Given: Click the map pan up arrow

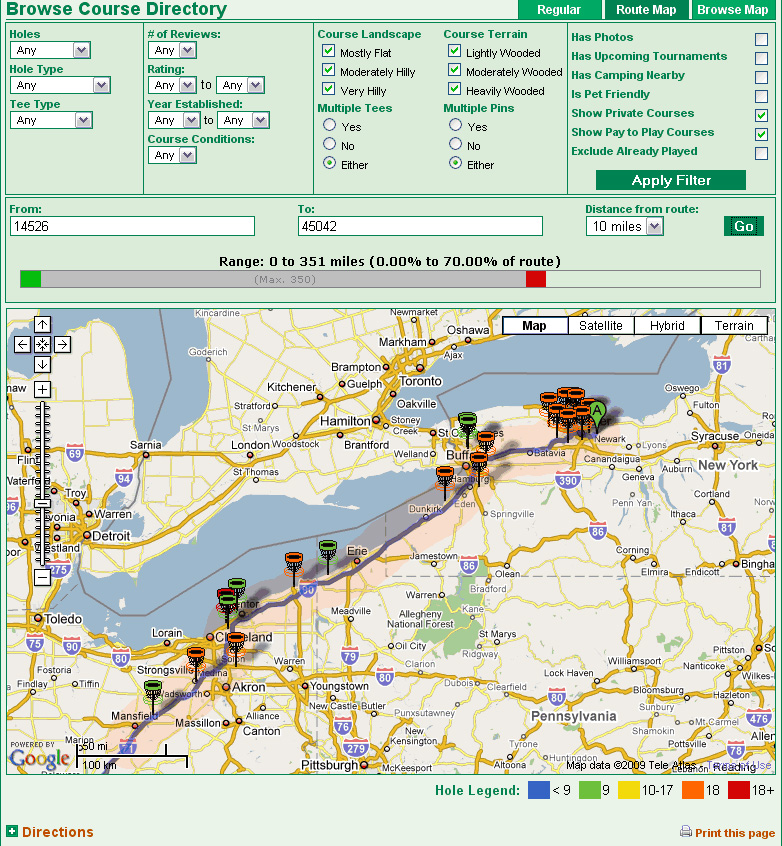Looking at the screenshot, I should (x=42, y=325).
